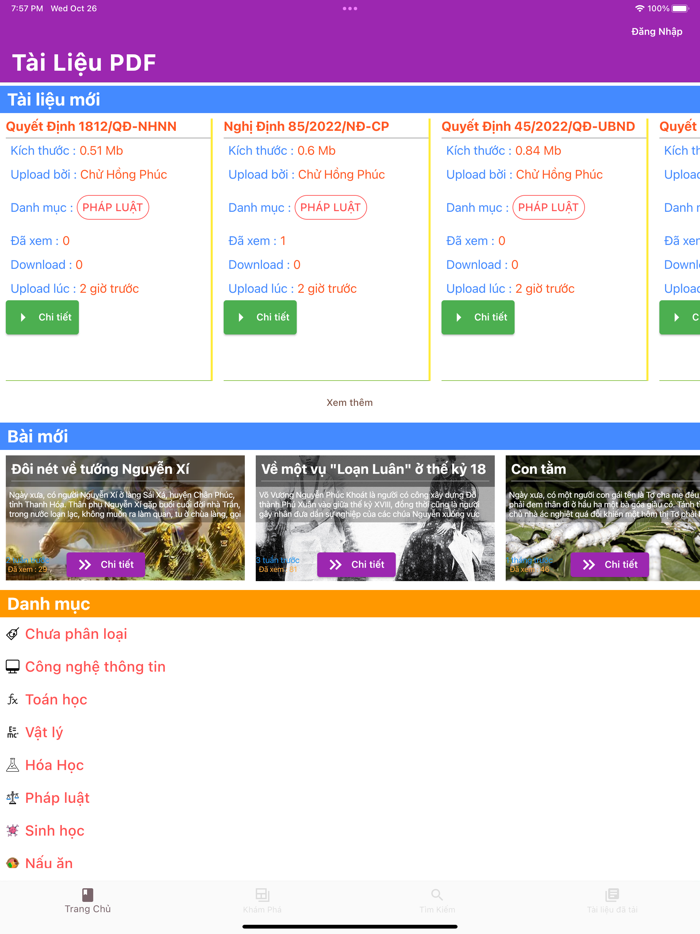
Task: Tap the Loạn Luân ở thế kỷ 18 thumbnail
Action: pos(375,518)
